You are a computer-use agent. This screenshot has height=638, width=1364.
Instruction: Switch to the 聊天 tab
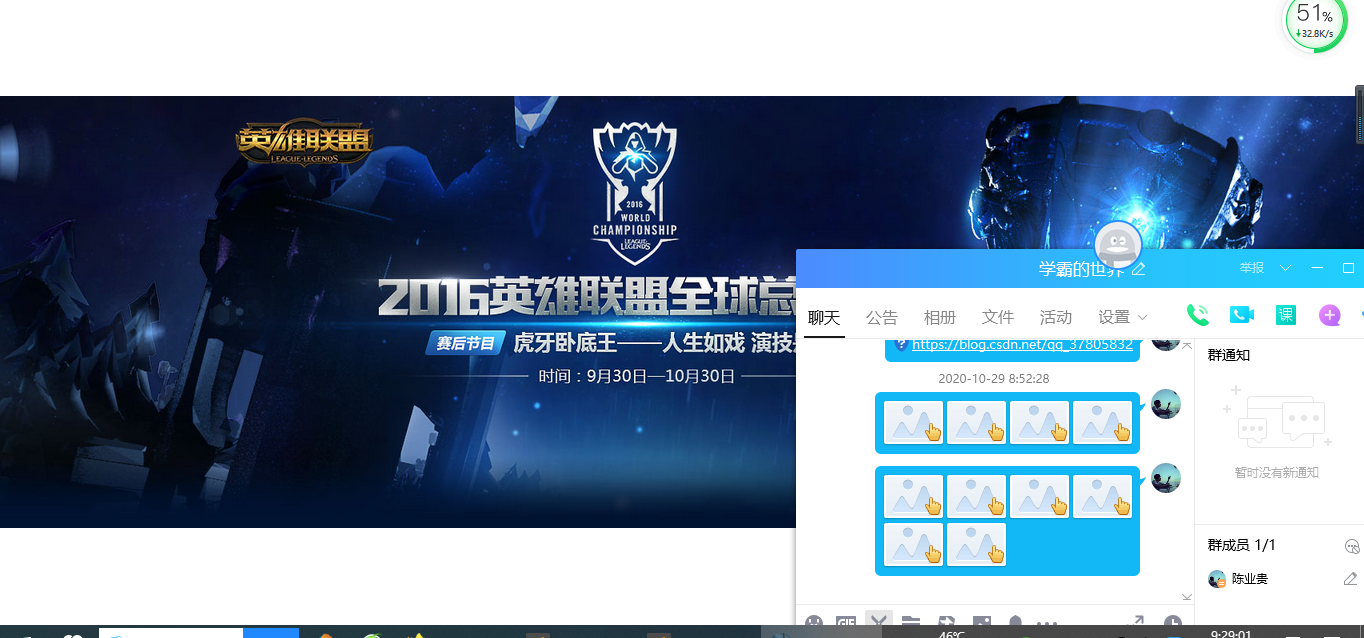click(x=824, y=317)
